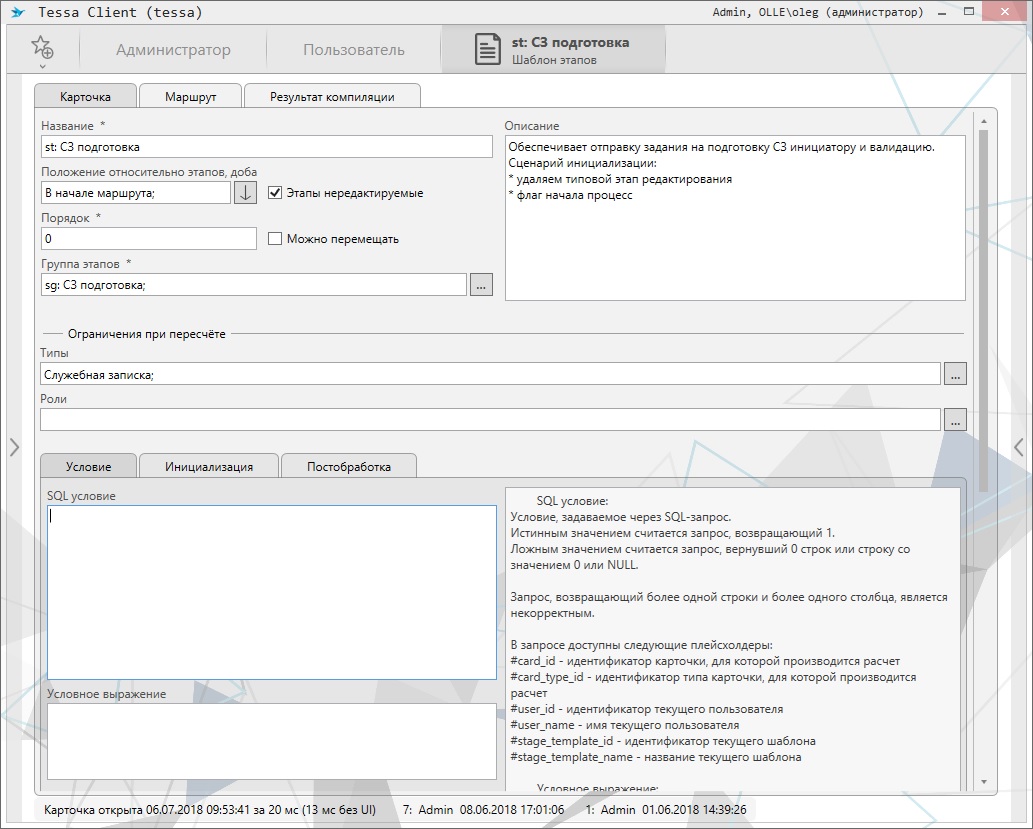Open the Типы selection ellipsis button
The height and width of the screenshot is (829, 1033).
tap(955, 374)
